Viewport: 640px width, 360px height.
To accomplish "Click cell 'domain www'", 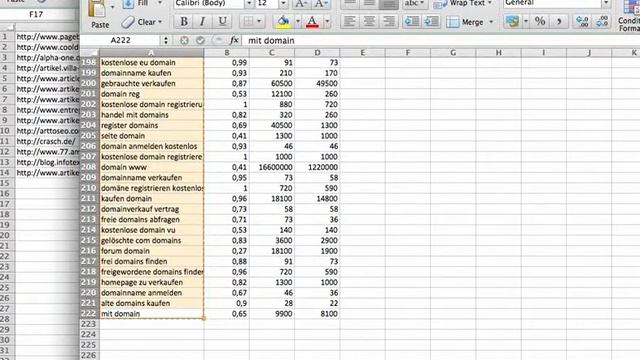I will pos(151,167).
